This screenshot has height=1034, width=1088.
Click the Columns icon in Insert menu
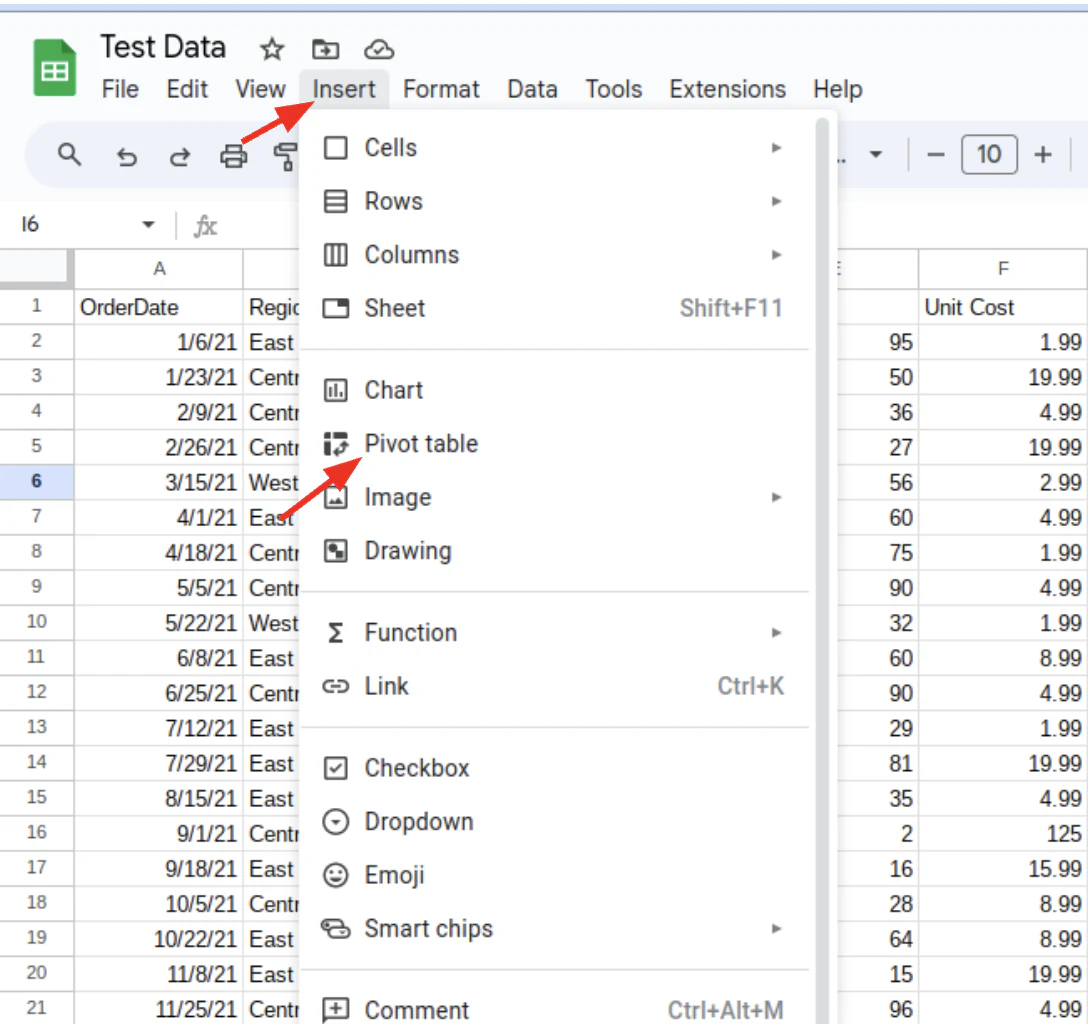tap(336, 255)
